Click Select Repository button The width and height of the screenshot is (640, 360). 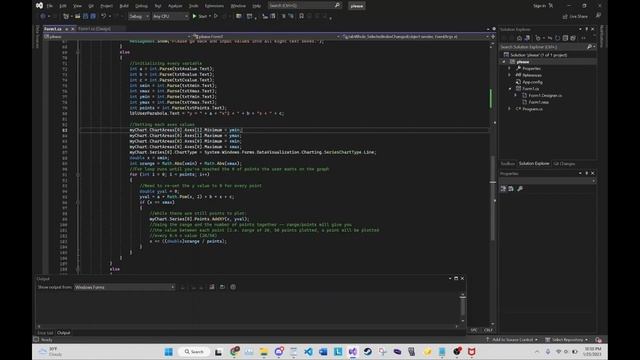coord(567,340)
